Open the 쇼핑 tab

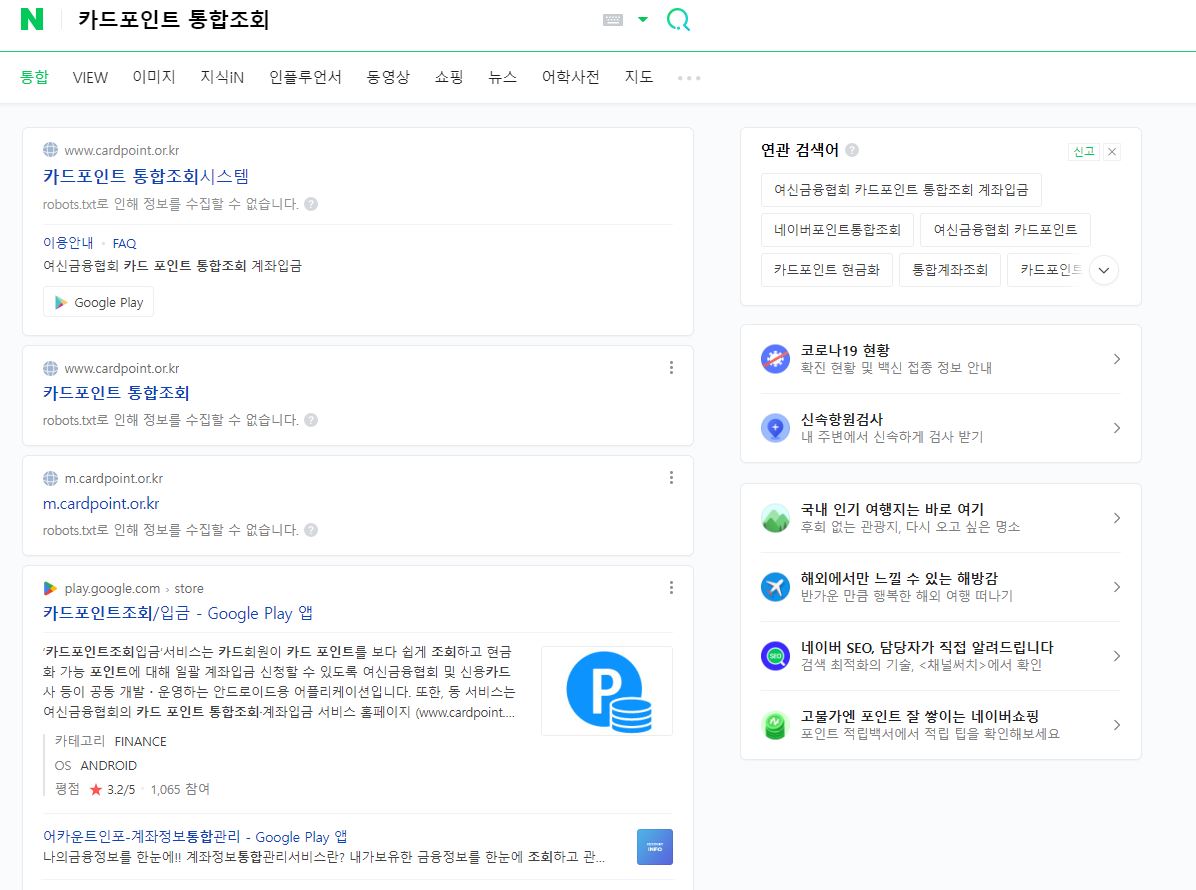[x=448, y=77]
